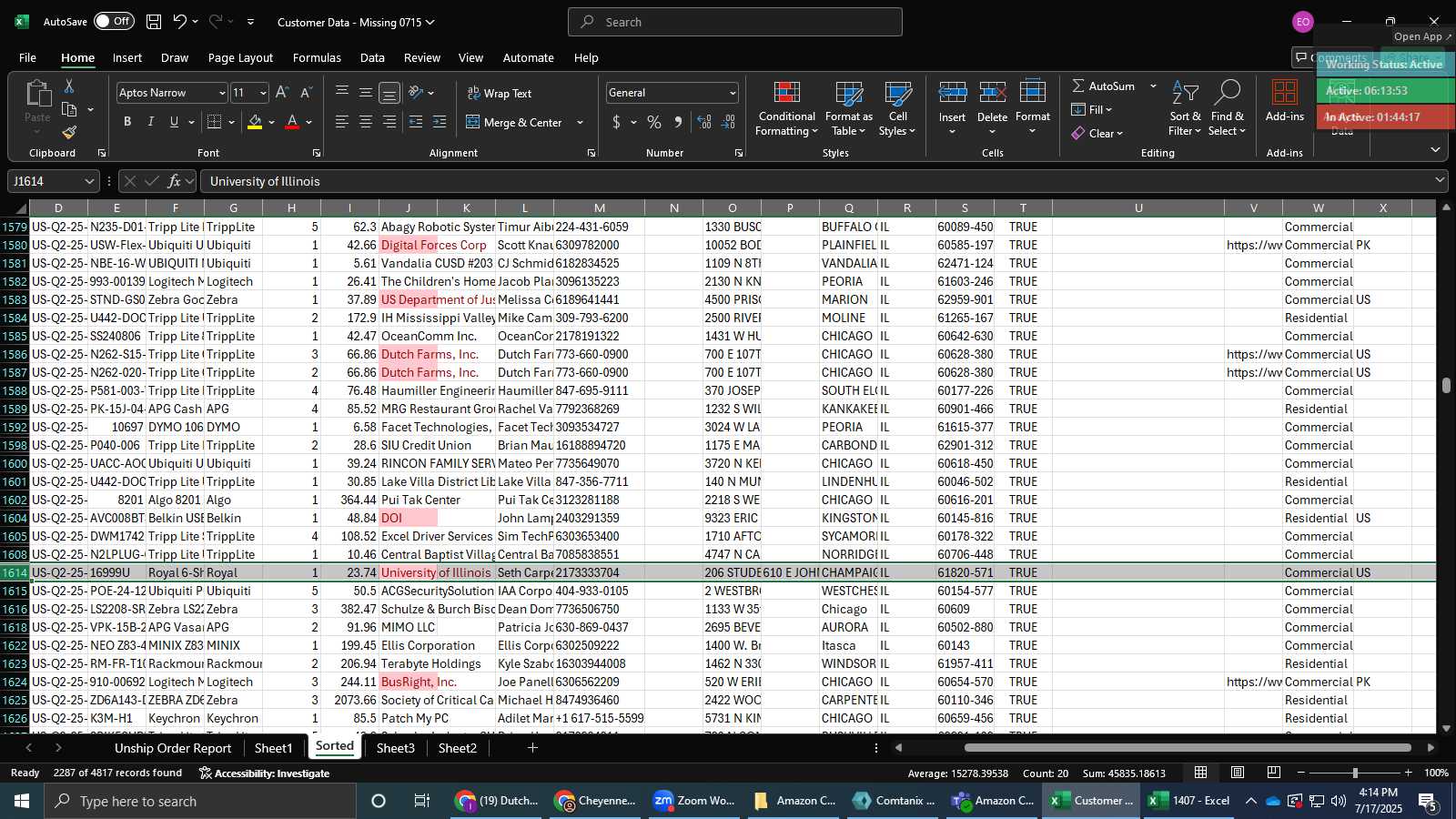1456x819 pixels.
Task: Open the Data ribbon tab
Action: 372,57
